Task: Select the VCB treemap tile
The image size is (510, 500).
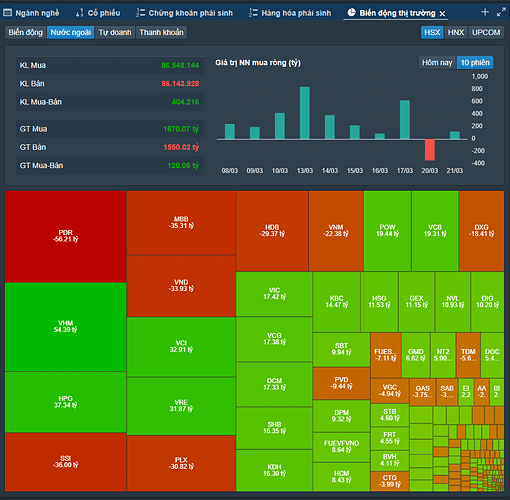Action: tap(435, 231)
